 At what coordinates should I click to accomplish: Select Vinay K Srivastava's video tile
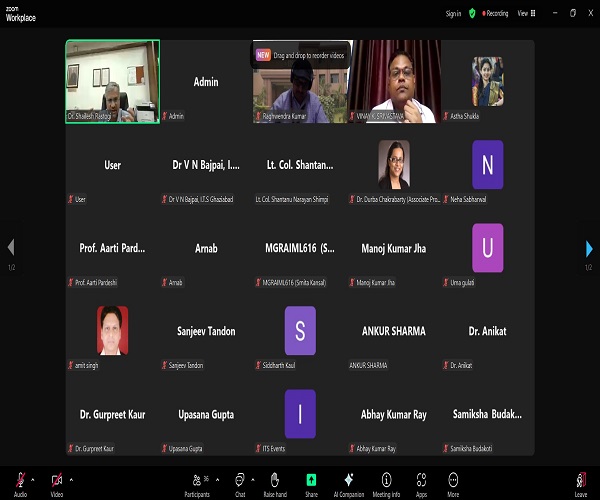click(394, 81)
